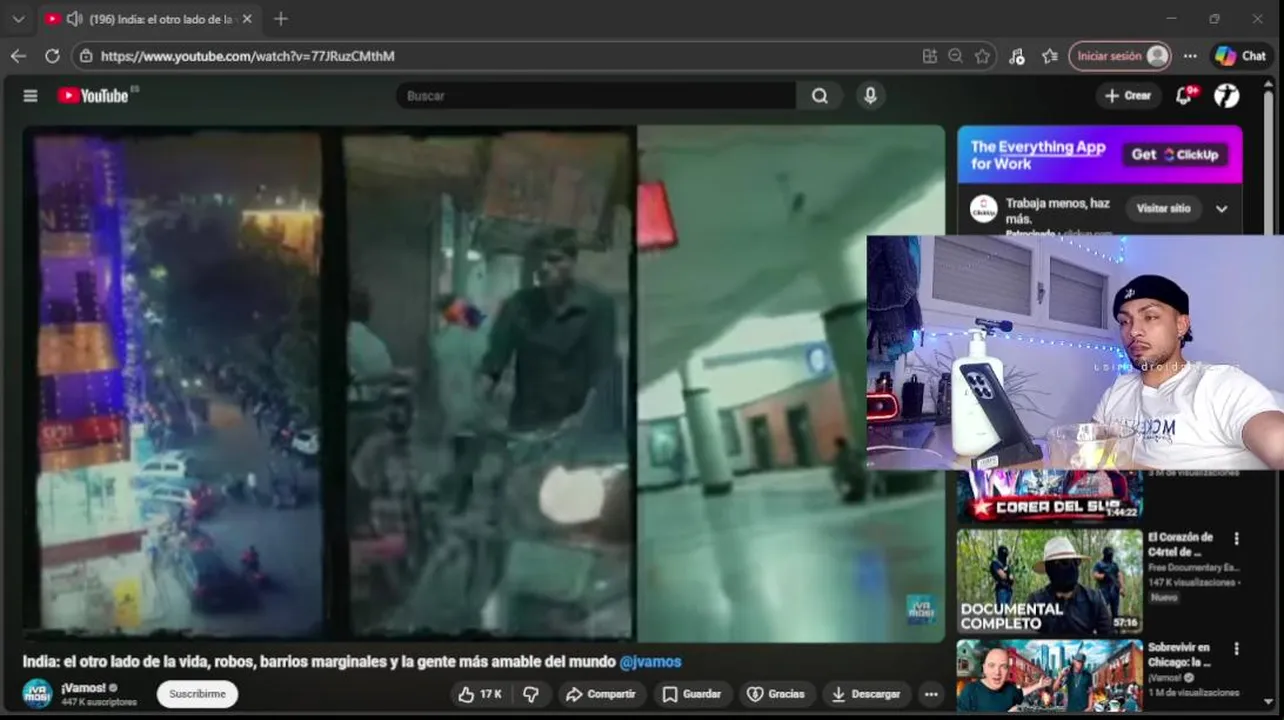Reload the page with refresh icon
This screenshot has width=1284, height=720.
coord(52,56)
